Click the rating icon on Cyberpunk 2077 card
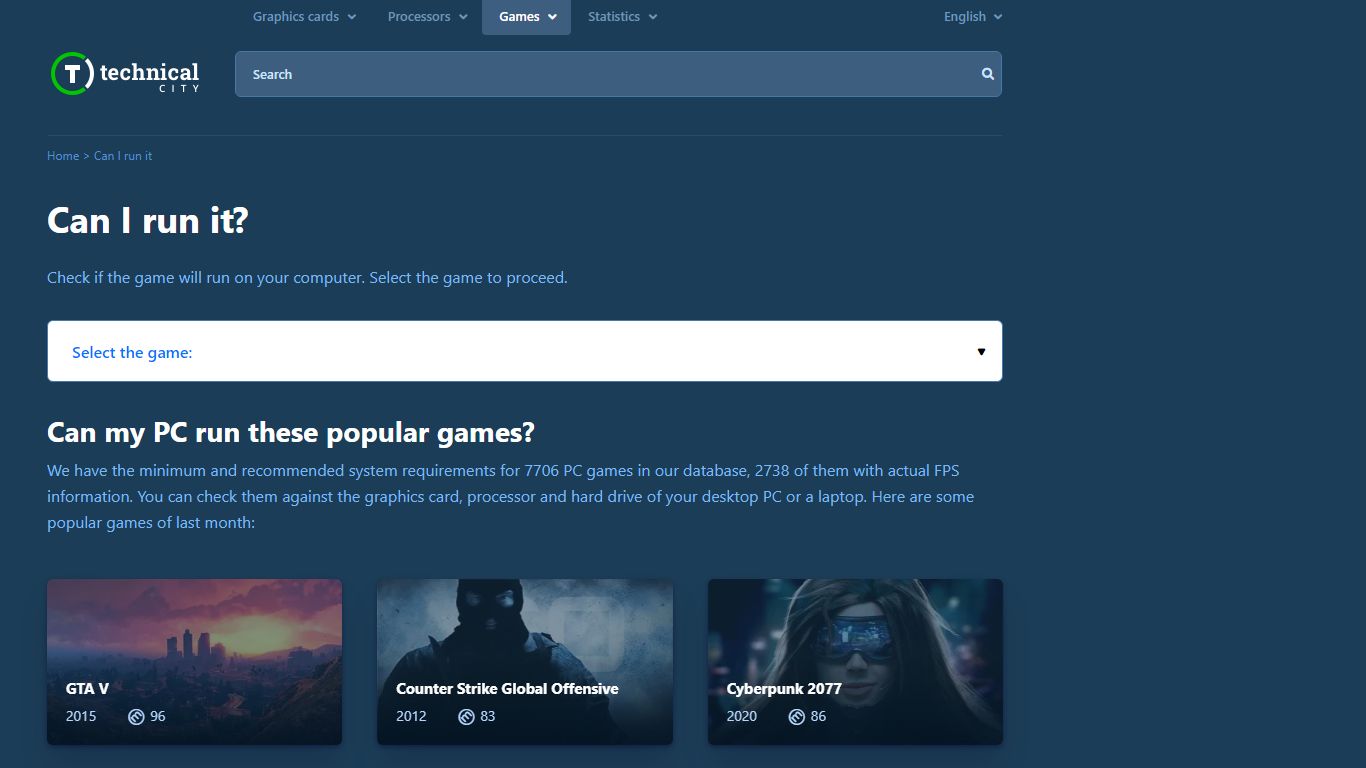The image size is (1366, 768). [797, 716]
